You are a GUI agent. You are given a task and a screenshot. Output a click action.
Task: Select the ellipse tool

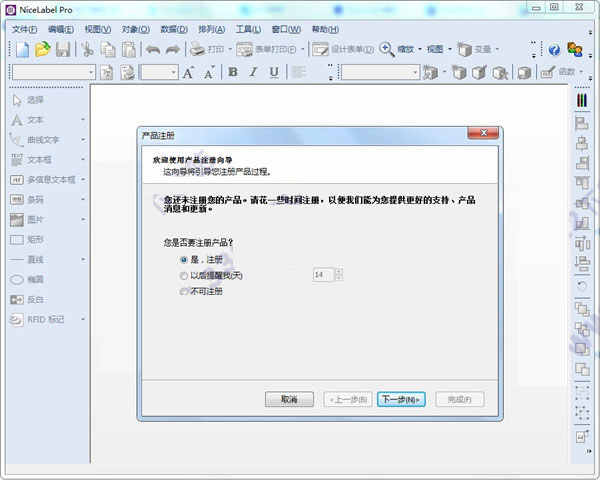(27, 279)
